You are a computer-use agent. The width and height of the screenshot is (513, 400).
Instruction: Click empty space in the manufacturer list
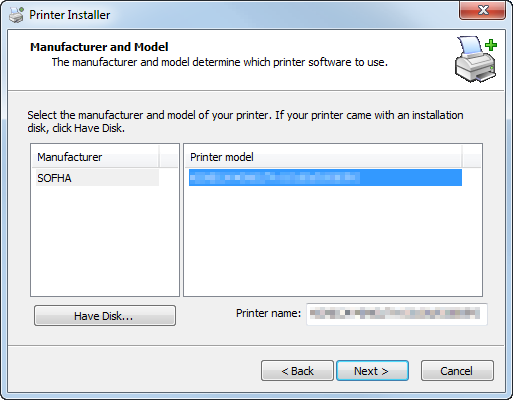coord(105,240)
